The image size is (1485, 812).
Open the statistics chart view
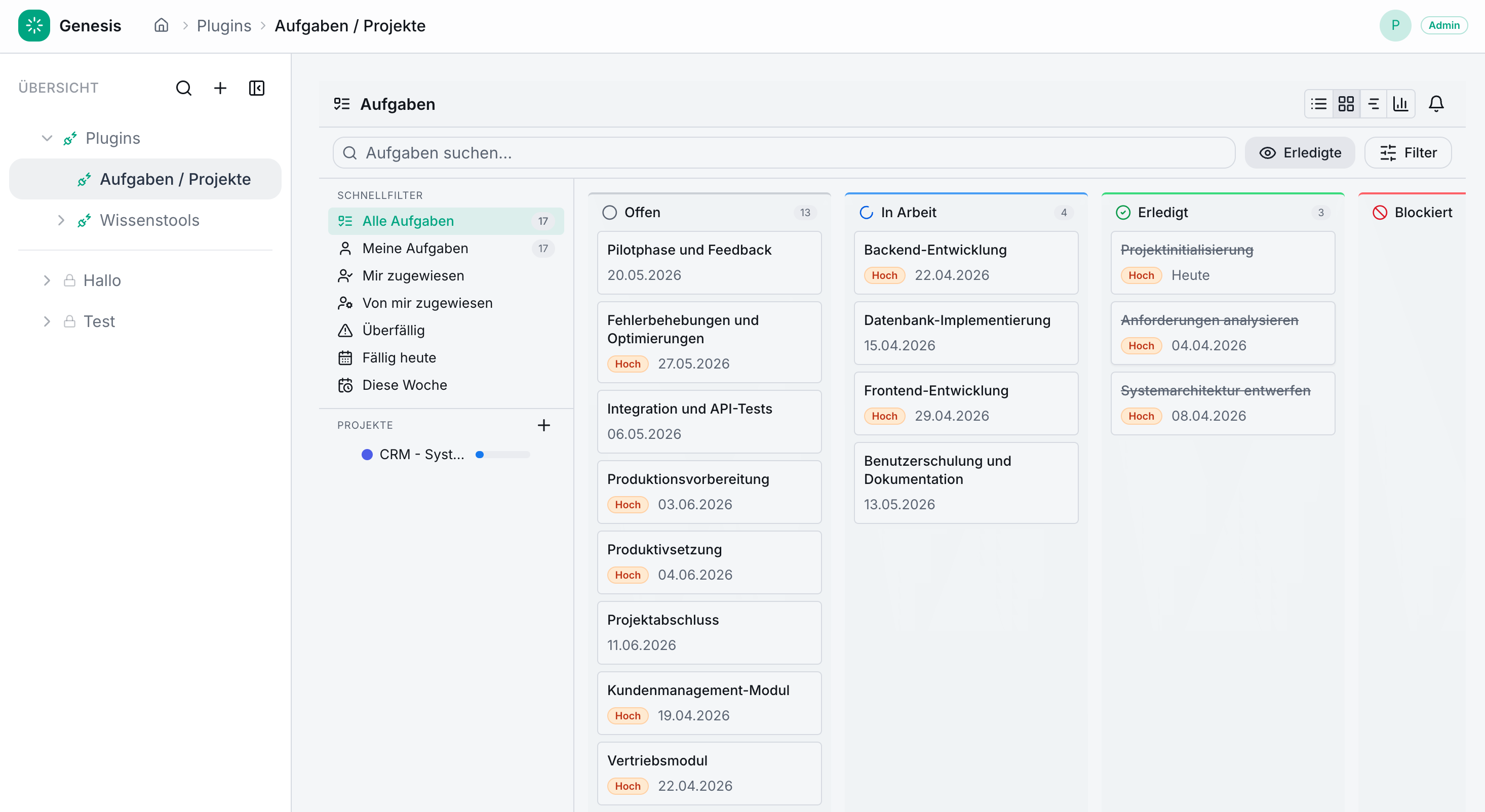click(x=1401, y=104)
